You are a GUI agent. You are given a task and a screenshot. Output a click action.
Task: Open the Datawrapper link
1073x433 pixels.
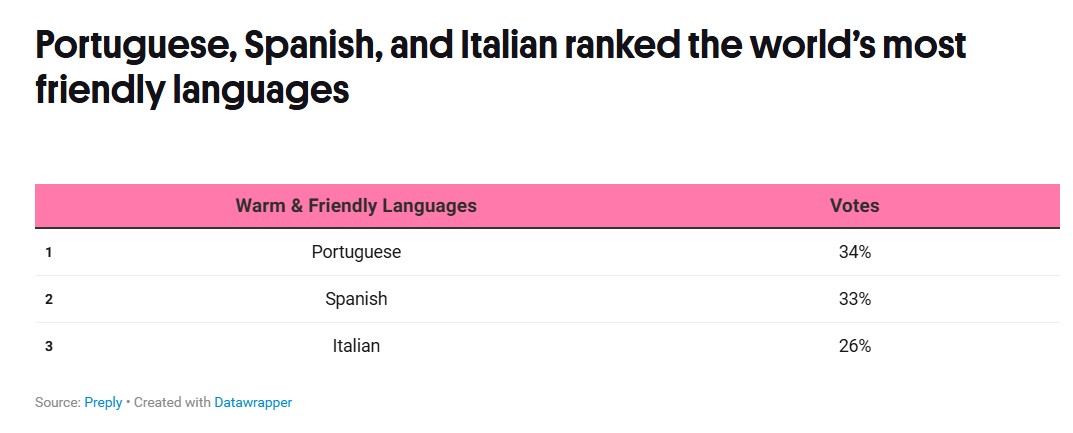click(x=253, y=402)
